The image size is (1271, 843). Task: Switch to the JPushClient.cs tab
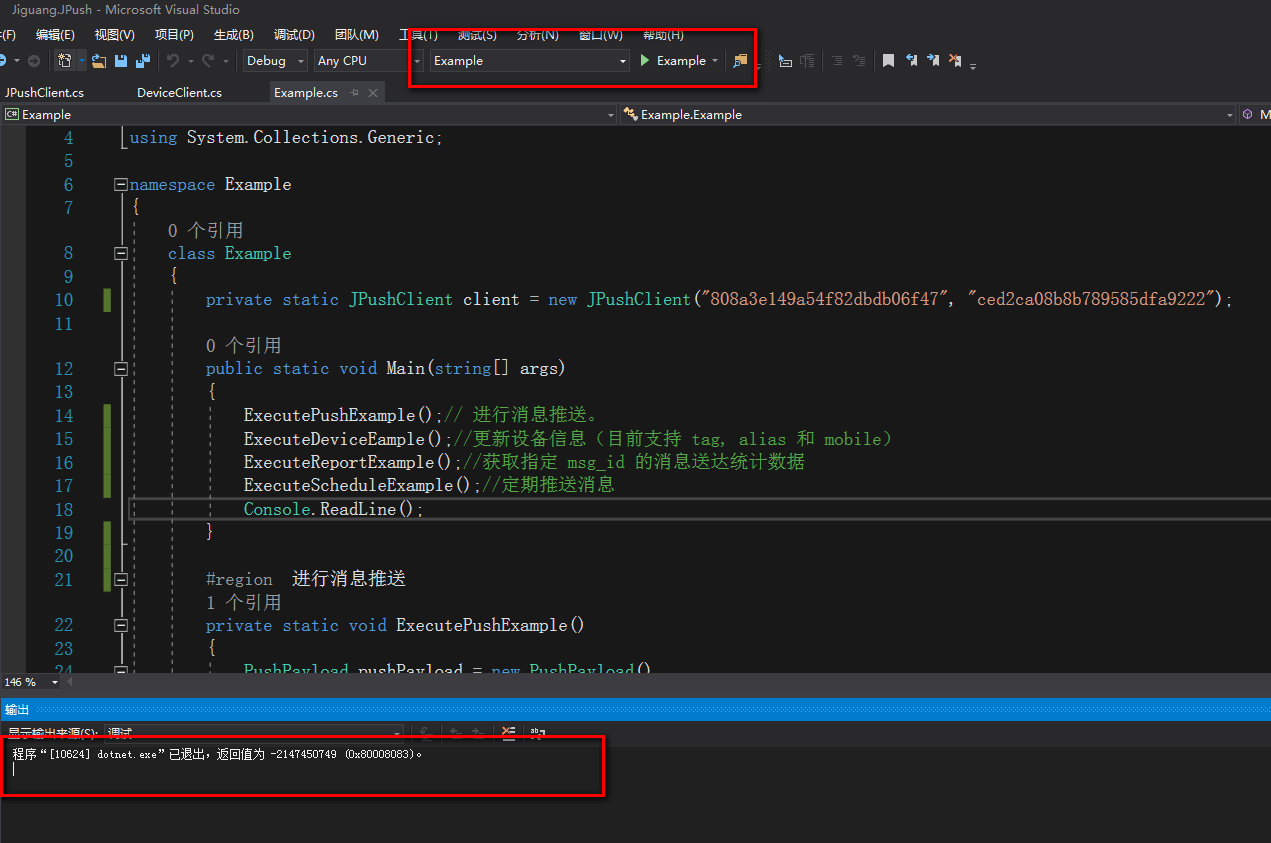click(45, 93)
